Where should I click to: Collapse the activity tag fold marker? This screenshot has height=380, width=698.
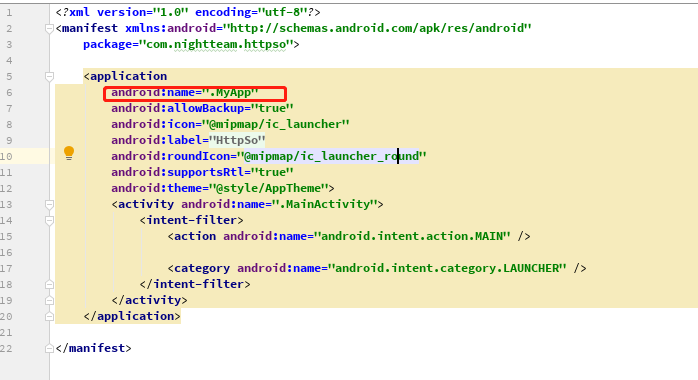point(49,205)
